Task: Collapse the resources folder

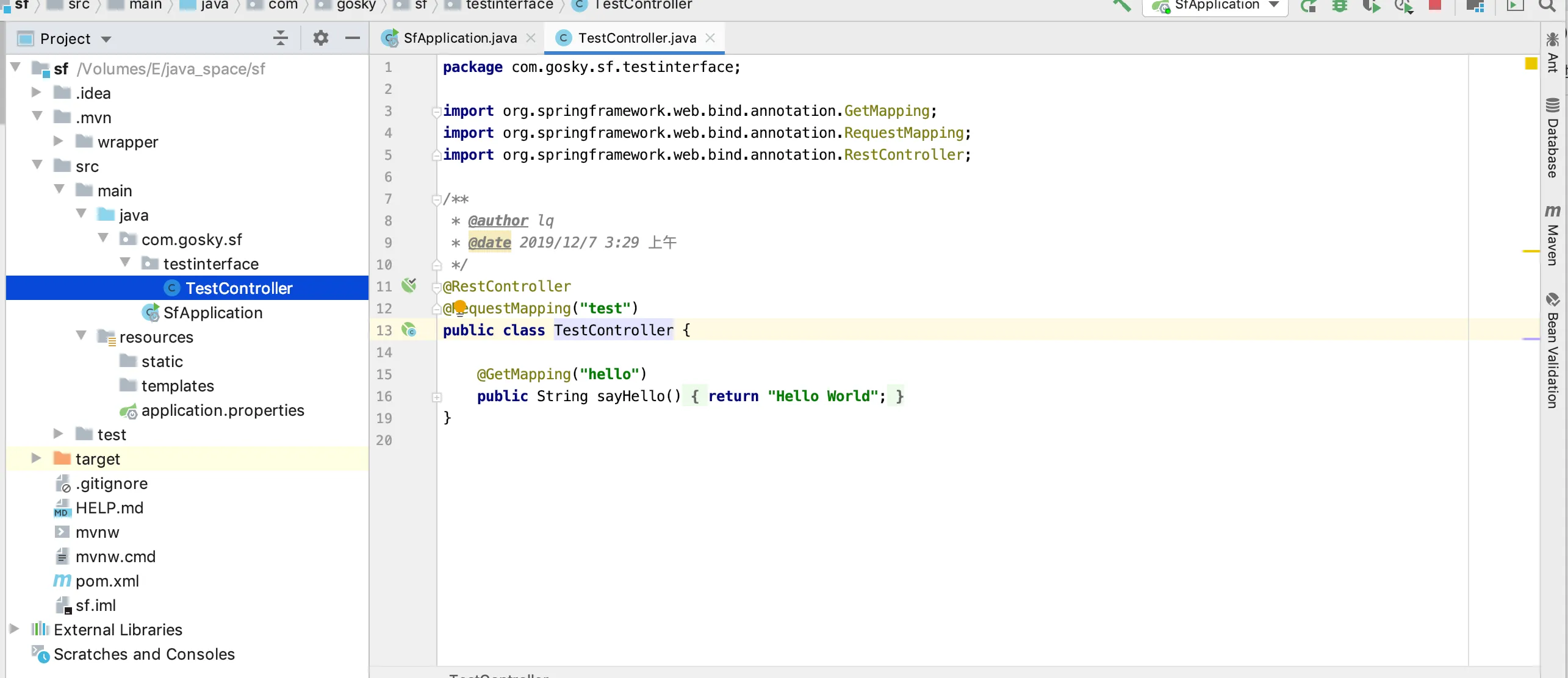Action: [x=81, y=335]
